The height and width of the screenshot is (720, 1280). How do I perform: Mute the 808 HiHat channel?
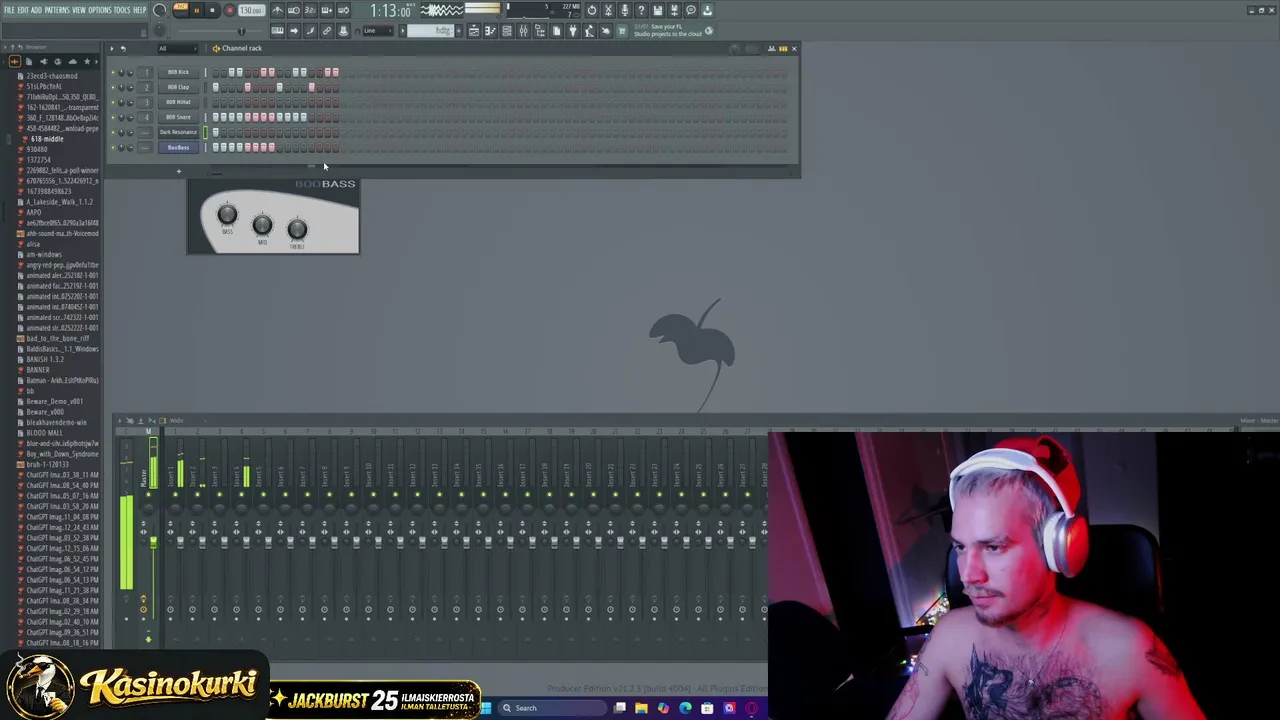pyautogui.click(x=113, y=102)
